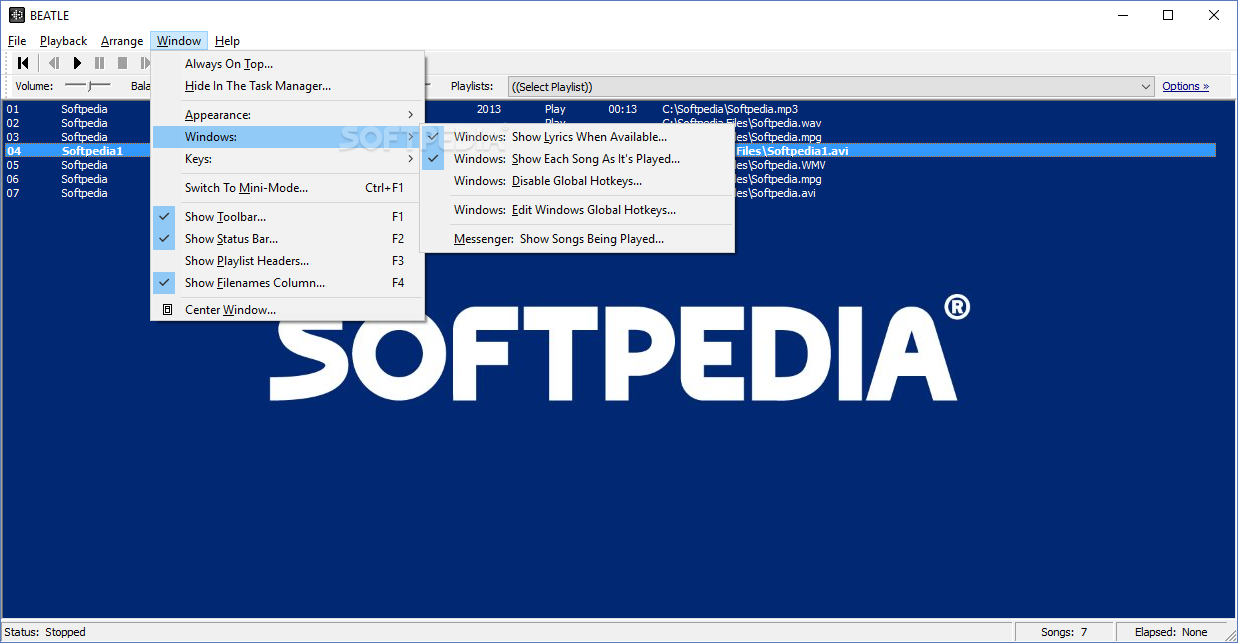Viewport: 1238px width, 643px height.
Task: Click C:\Softpedia\Softpedia.mp3 filename
Action: tap(730, 109)
